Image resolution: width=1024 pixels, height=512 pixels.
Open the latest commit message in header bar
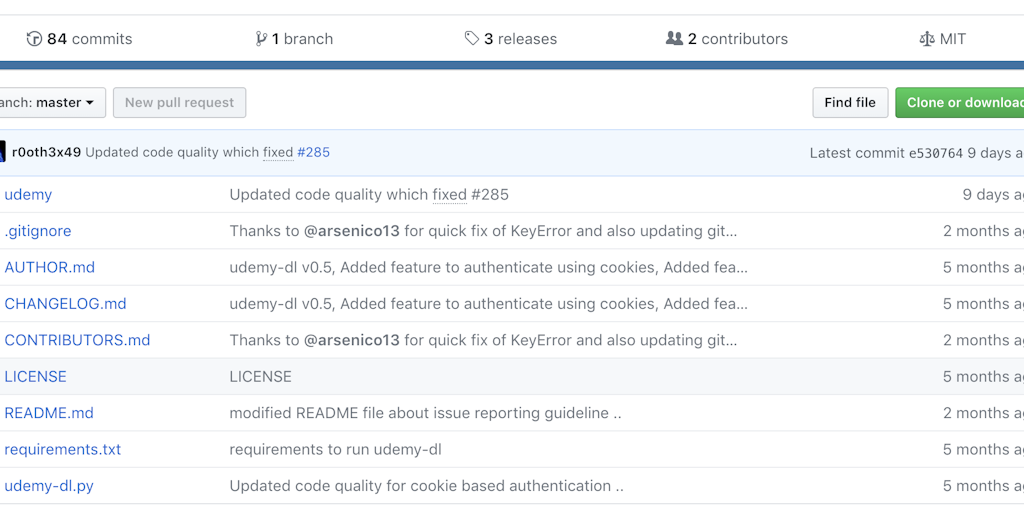point(172,152)
